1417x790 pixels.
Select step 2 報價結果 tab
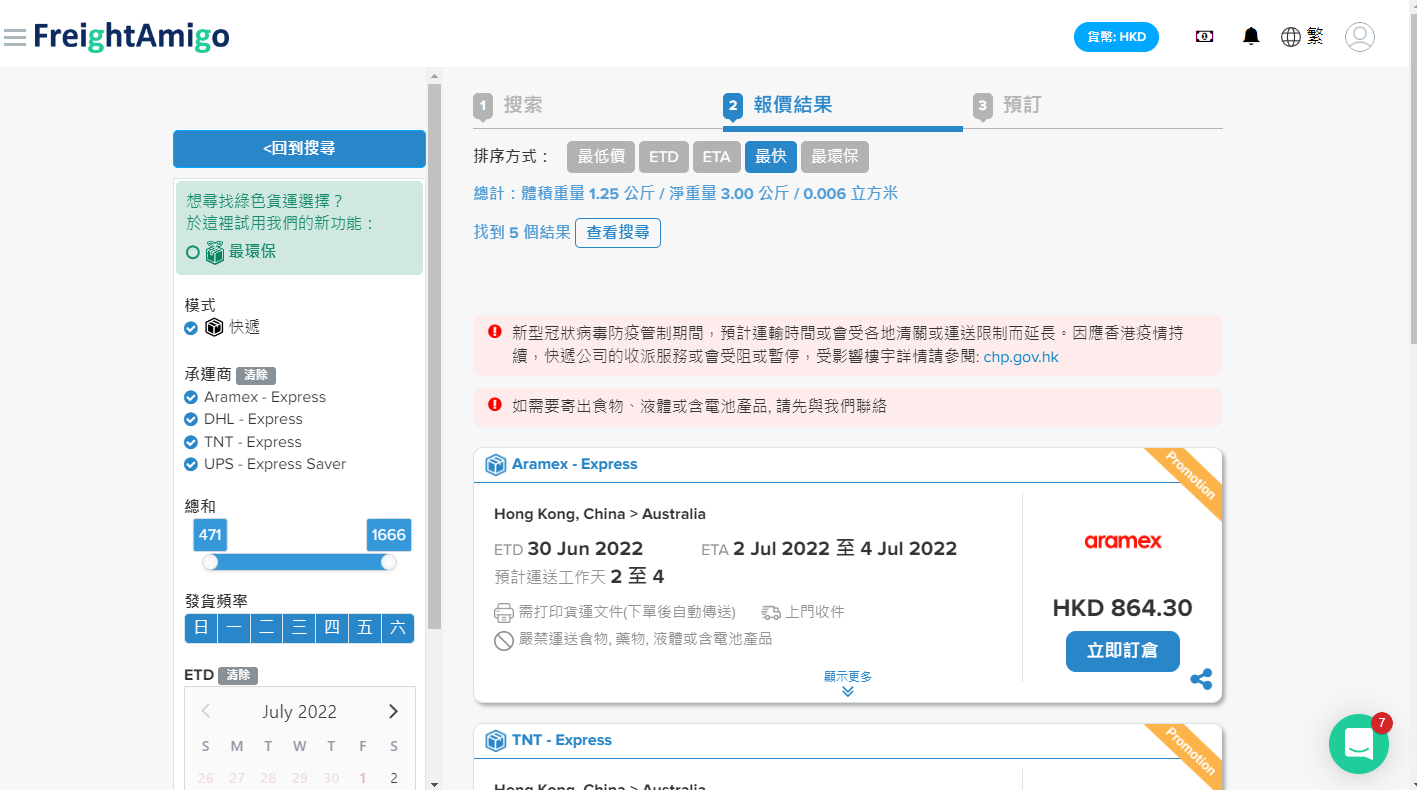pos(780,105)
